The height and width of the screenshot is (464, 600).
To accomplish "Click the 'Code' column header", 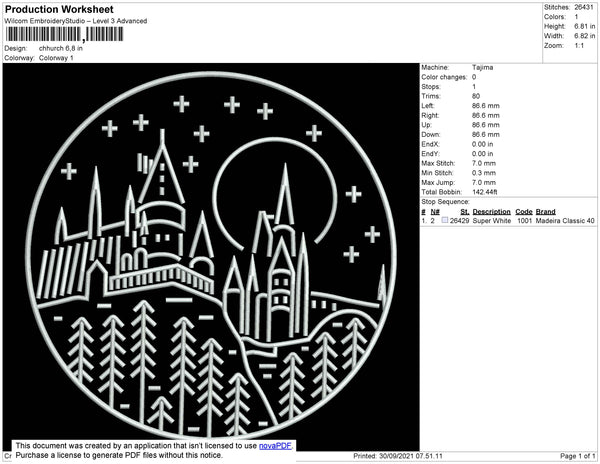I will (524, 212).
